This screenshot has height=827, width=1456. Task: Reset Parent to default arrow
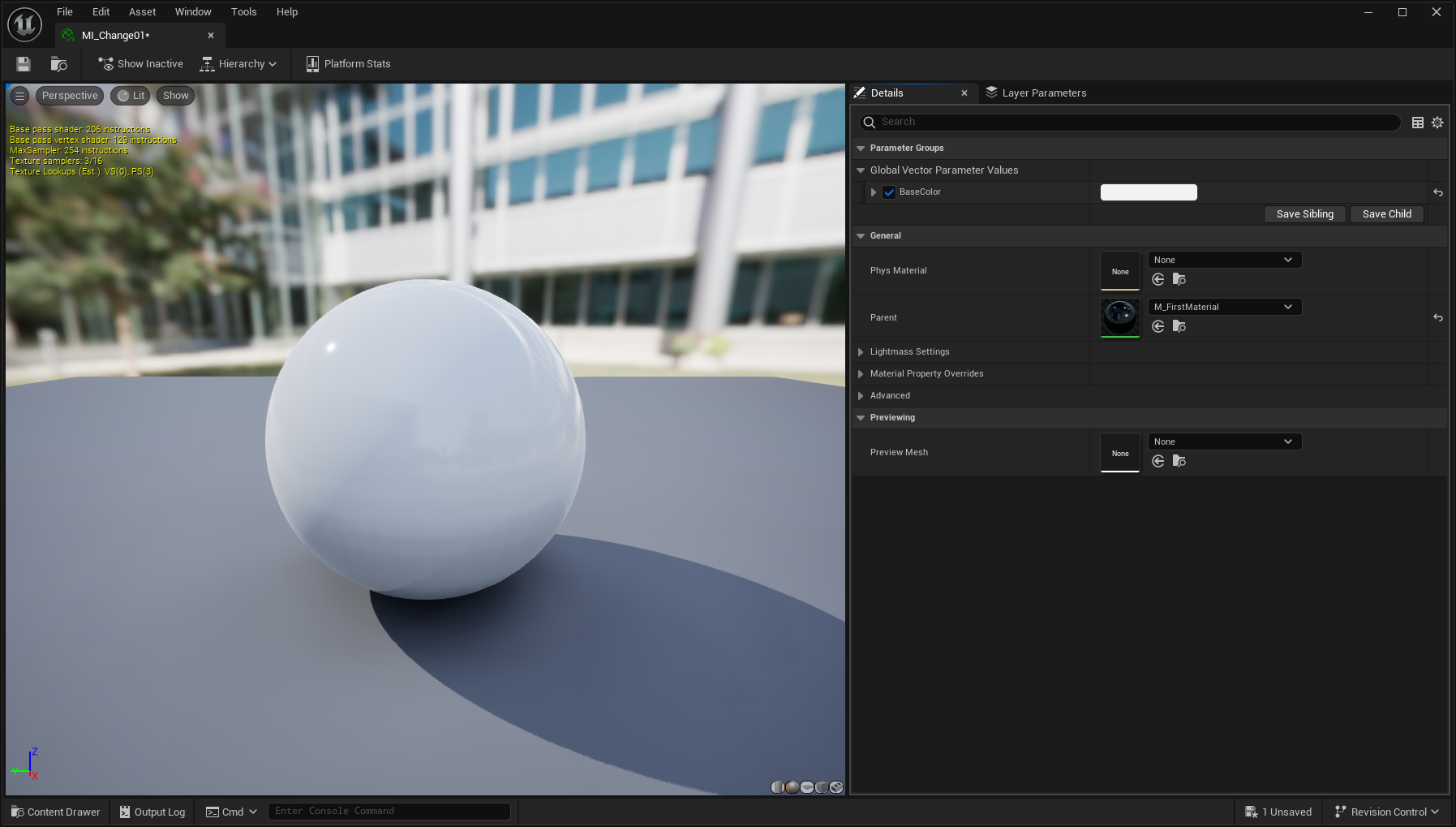tap(1438, 317)
